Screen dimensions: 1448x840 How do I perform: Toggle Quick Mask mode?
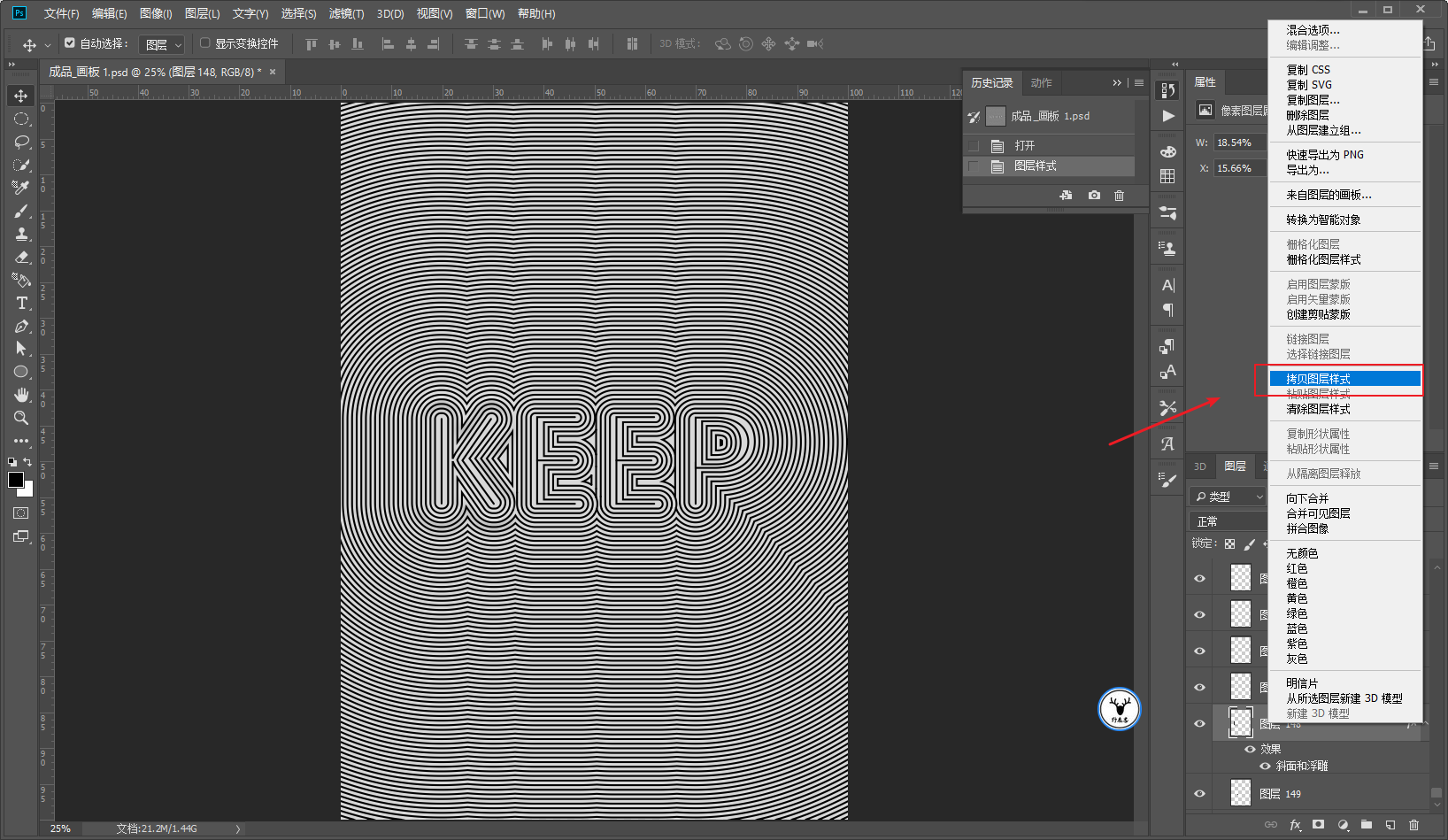pos(21,513)
